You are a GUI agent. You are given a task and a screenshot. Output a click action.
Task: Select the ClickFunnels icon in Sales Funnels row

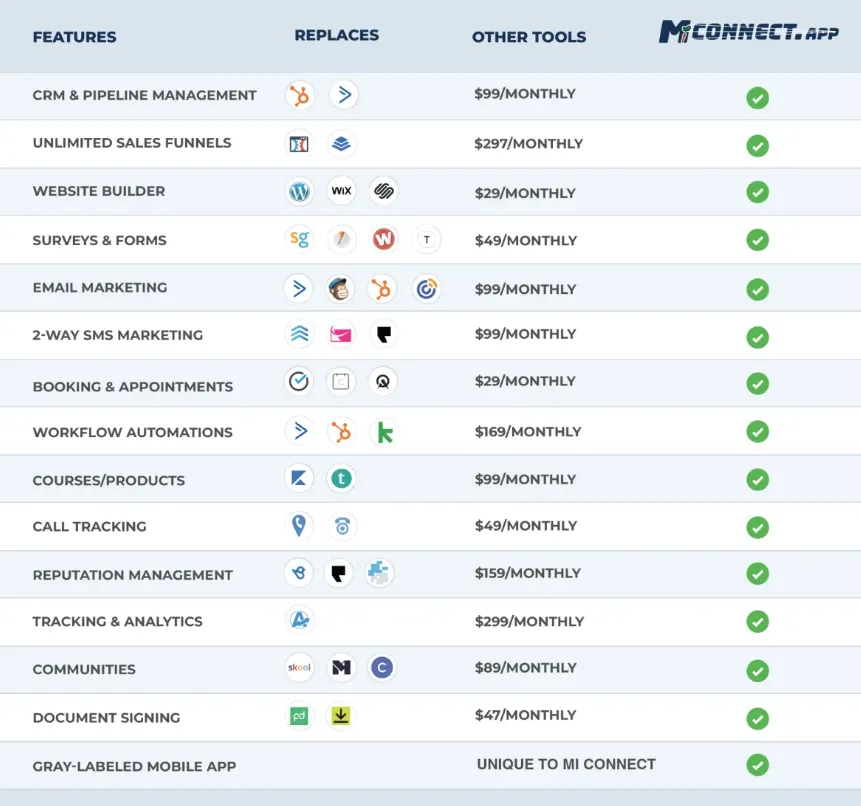click(x=299, y=144)
